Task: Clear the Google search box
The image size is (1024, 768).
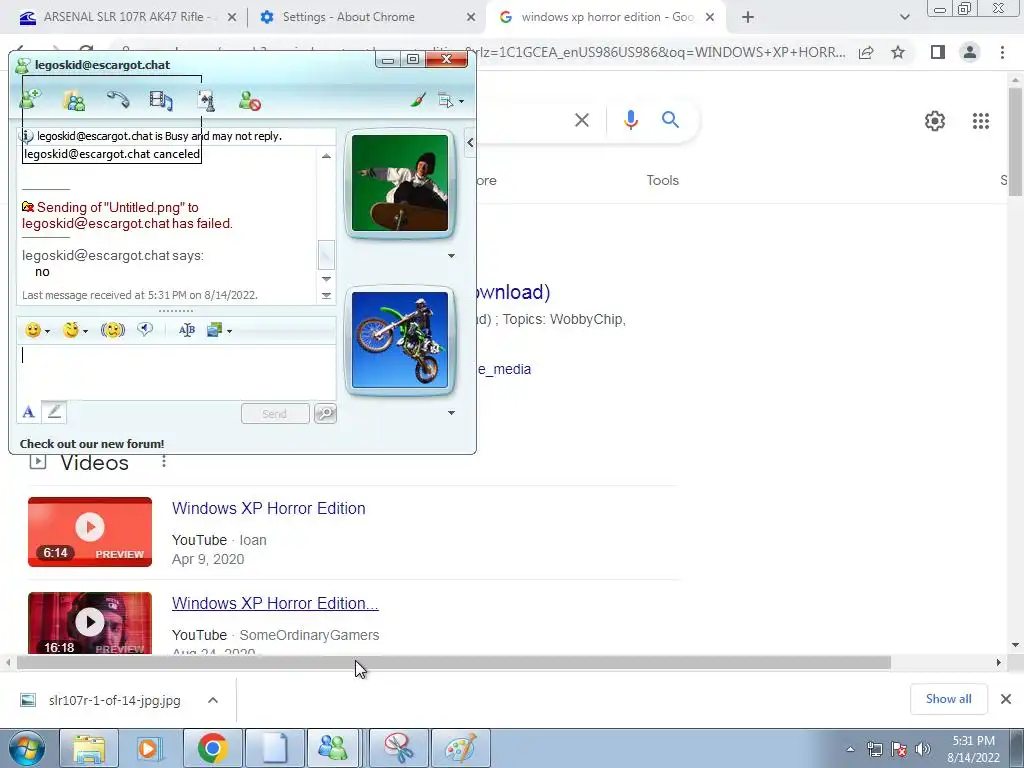Action: (582, 120)
